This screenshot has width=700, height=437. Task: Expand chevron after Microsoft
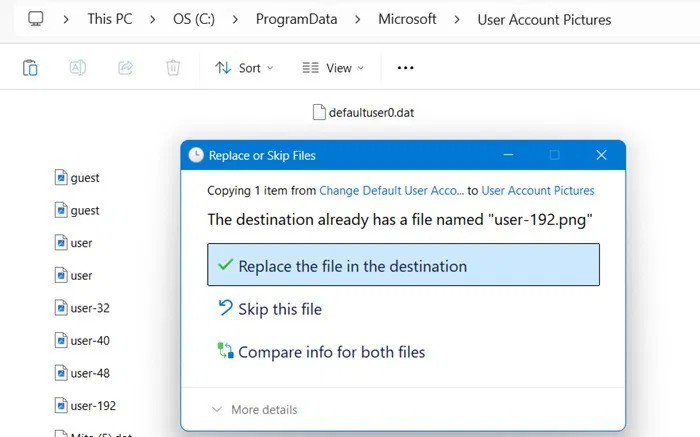pos(457,20)
